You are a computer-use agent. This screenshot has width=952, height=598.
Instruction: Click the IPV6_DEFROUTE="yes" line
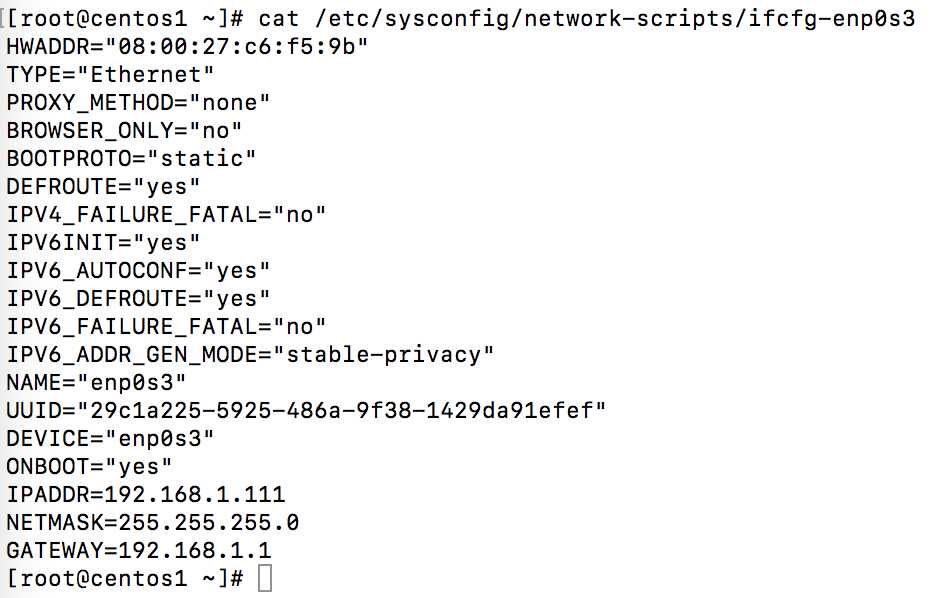point(138,299)
